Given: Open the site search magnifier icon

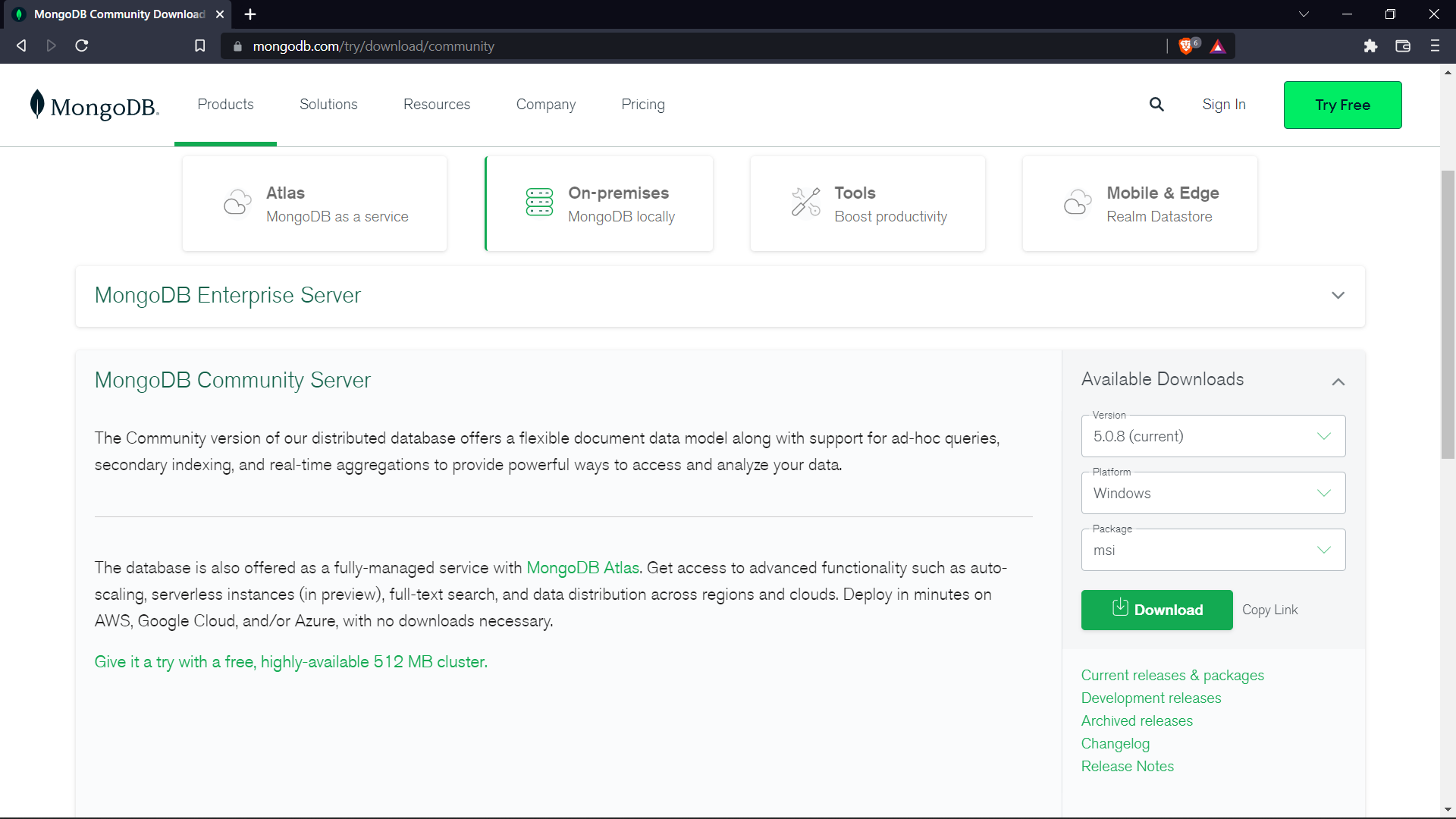Looking at the screenshot, I should tap(1156, 105).
